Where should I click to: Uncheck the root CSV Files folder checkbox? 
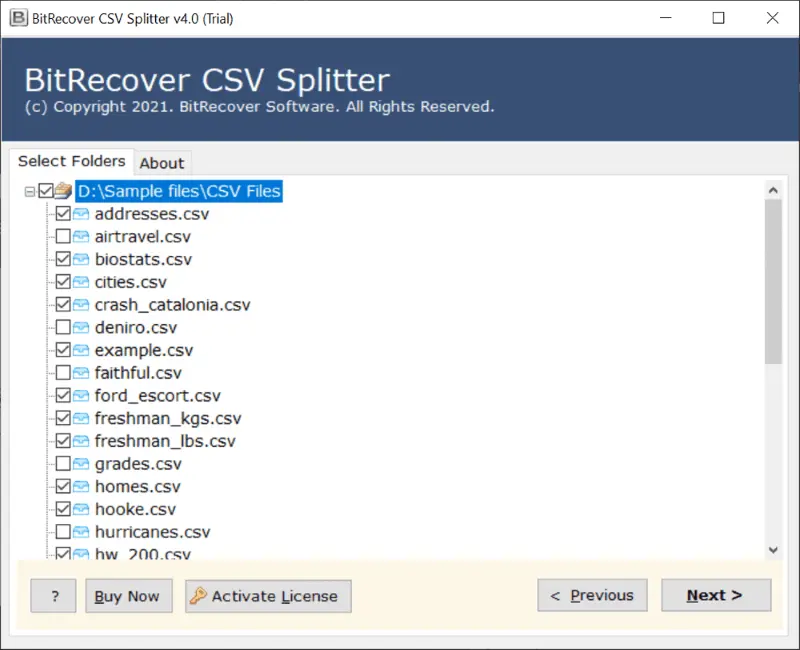[x=45, y=191]
